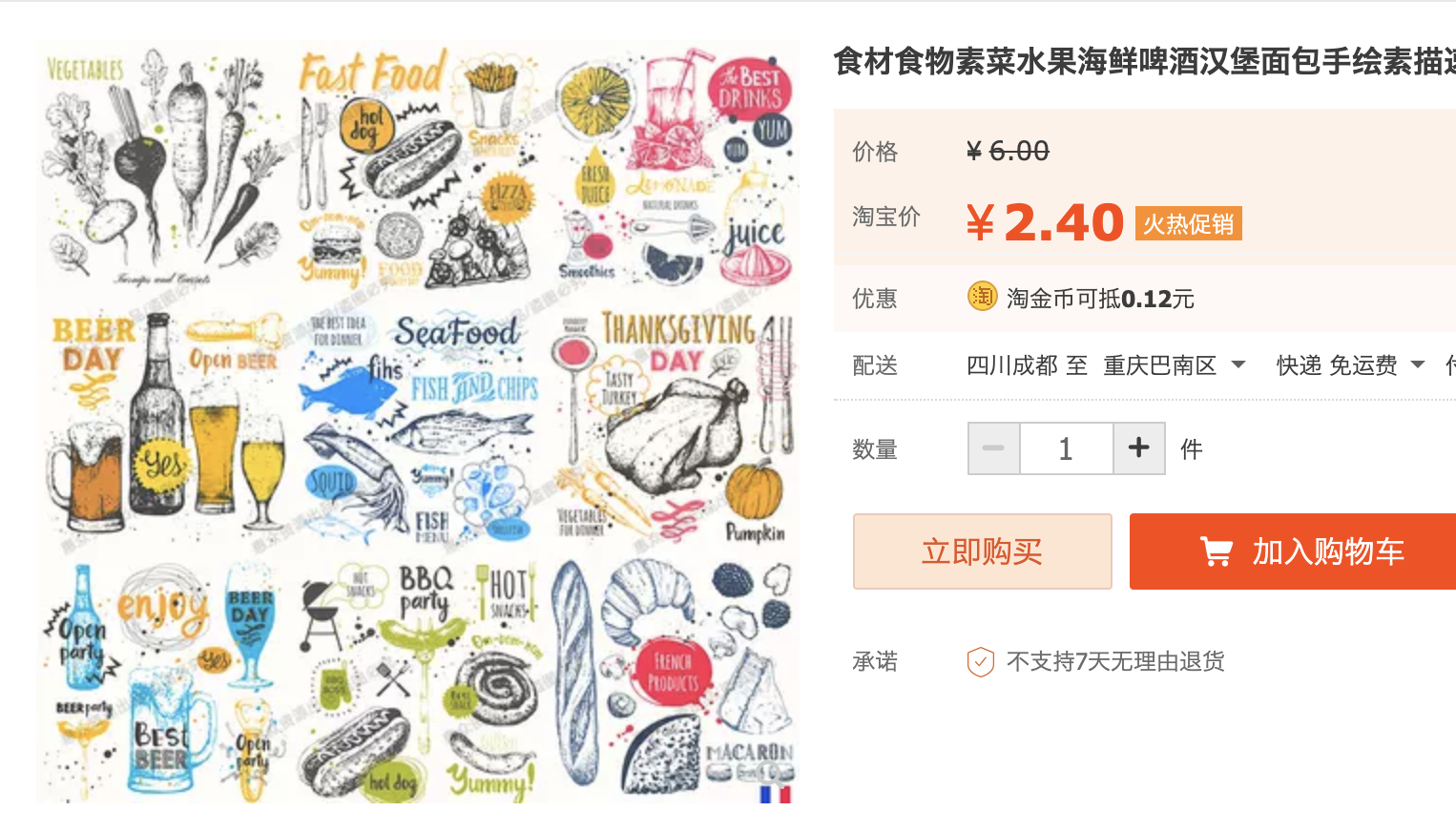This screenshot has width=1456, height=832.
Task: Click the Beer Day illustration in product image
Action: click(x=164, y=427)
